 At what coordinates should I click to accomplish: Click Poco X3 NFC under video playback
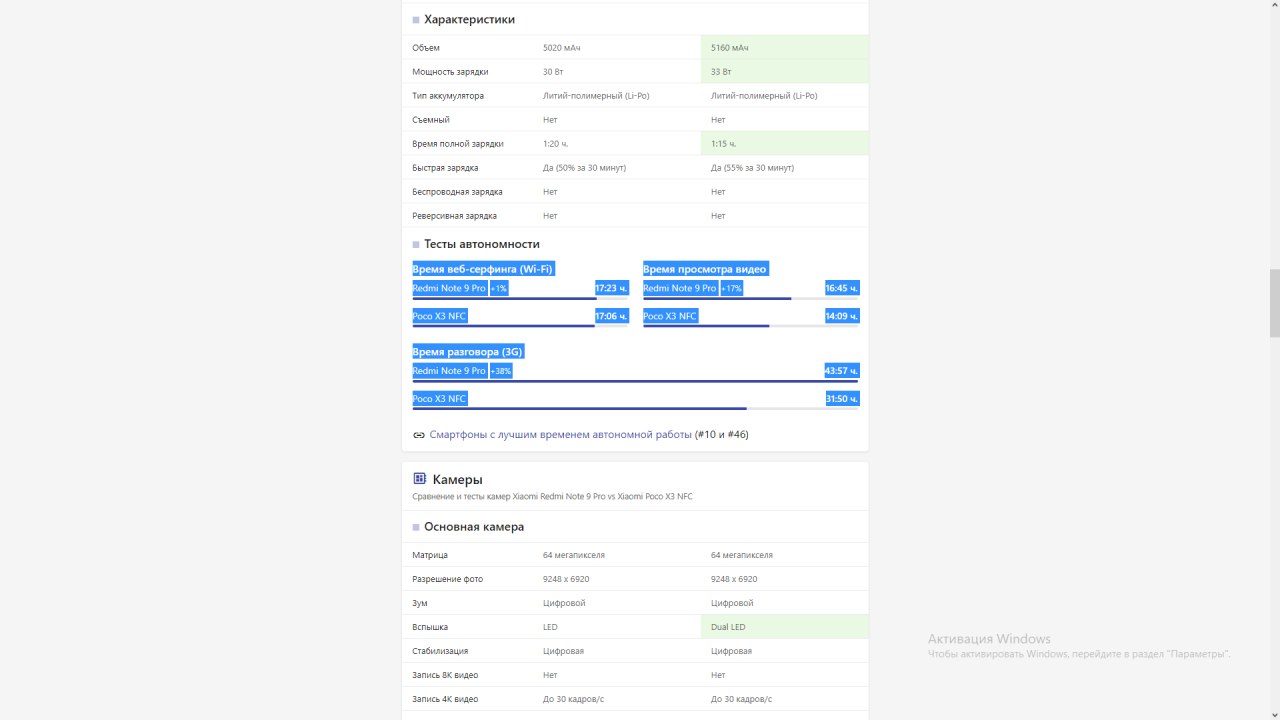[x=670, y=316]
